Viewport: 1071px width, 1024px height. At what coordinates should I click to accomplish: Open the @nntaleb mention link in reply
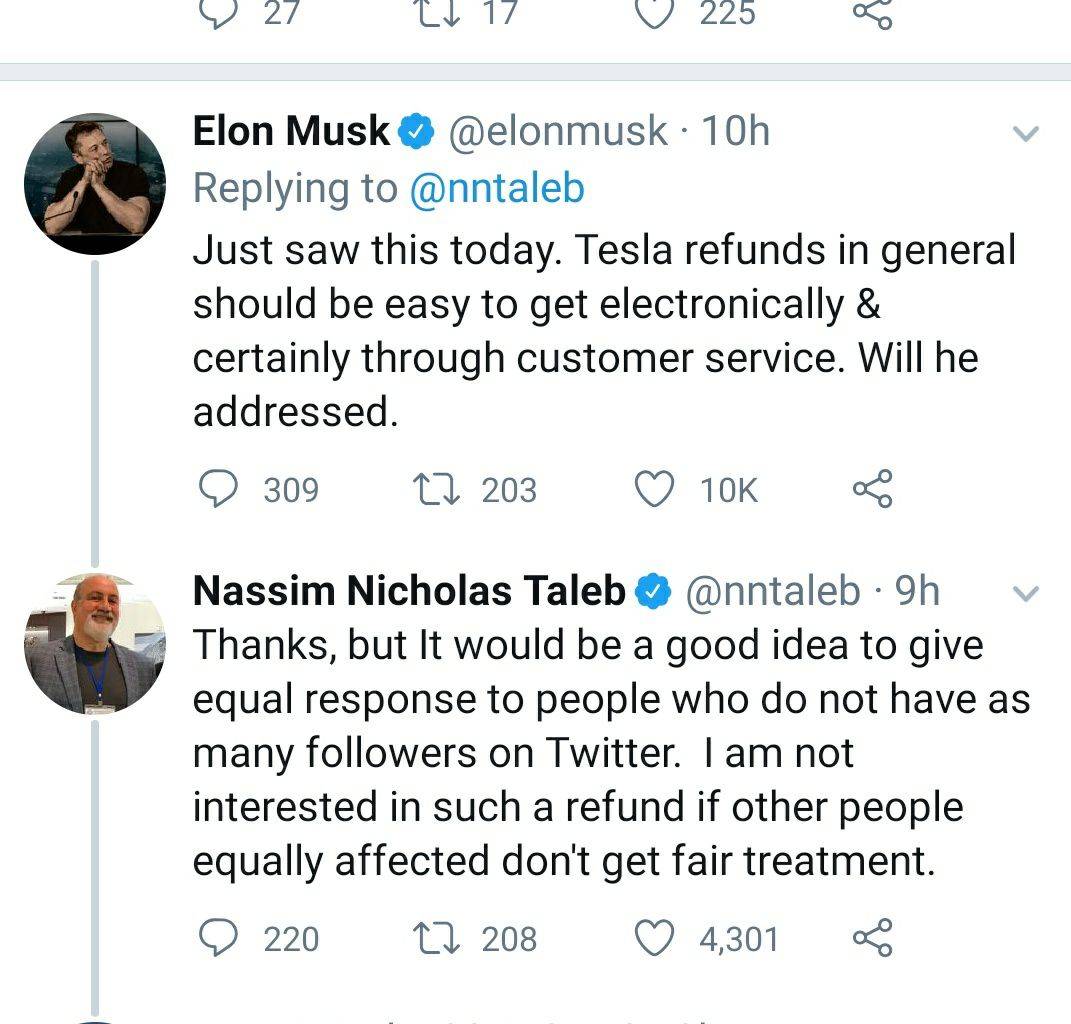(496, 189)
